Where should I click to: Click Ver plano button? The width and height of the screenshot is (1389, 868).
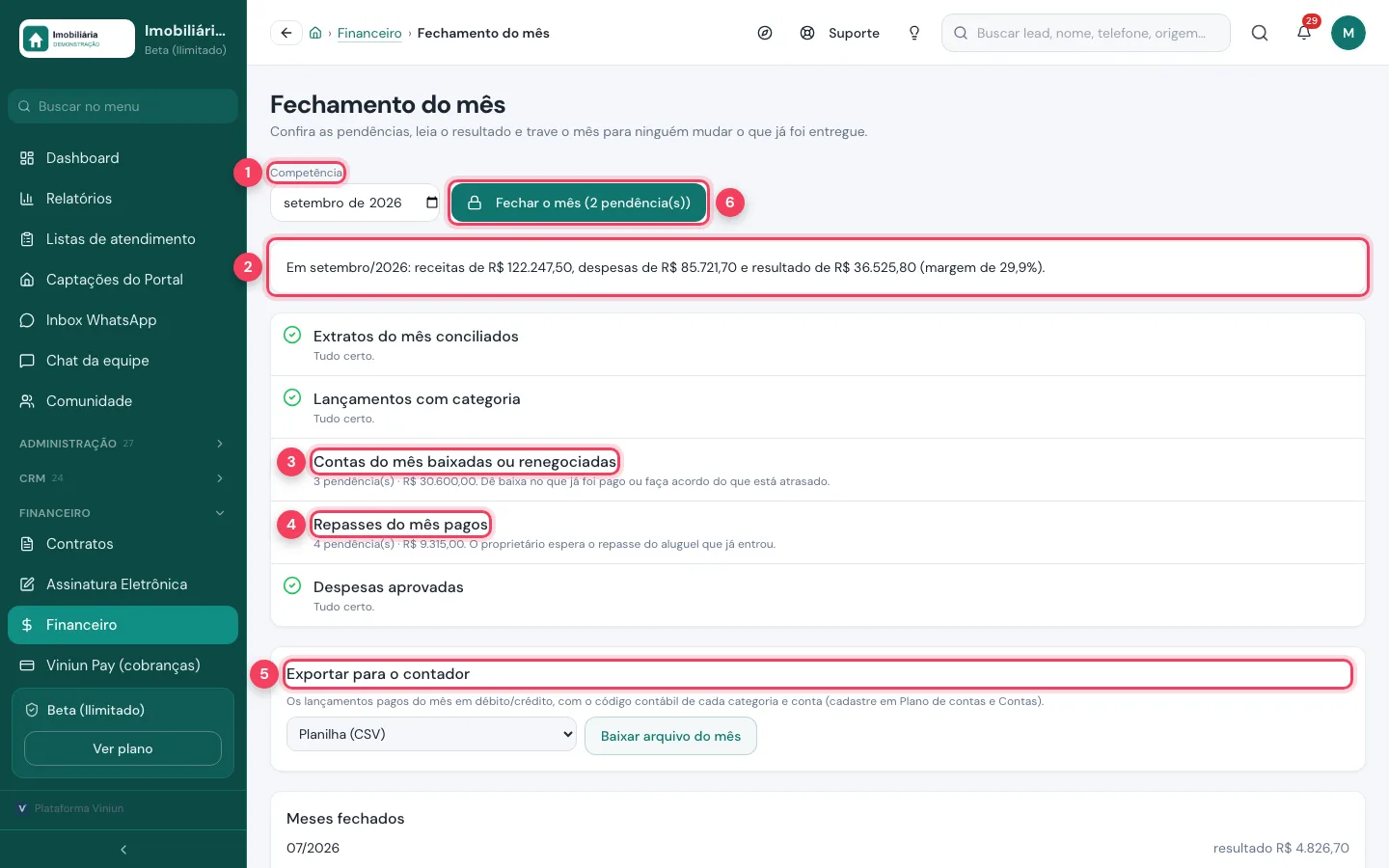[123, 748]
